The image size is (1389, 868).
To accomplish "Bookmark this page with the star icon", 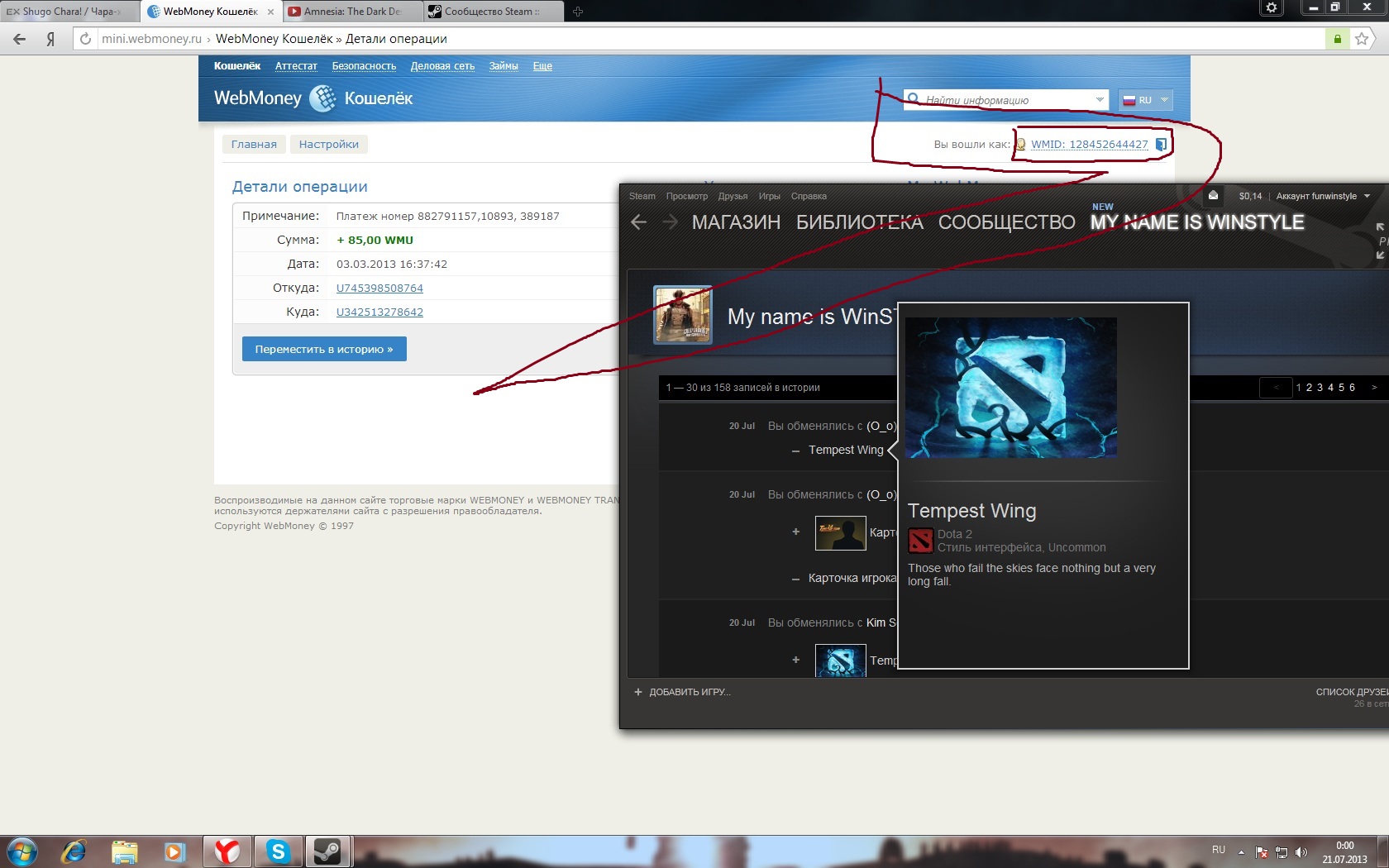I will tap(1362, 39).
